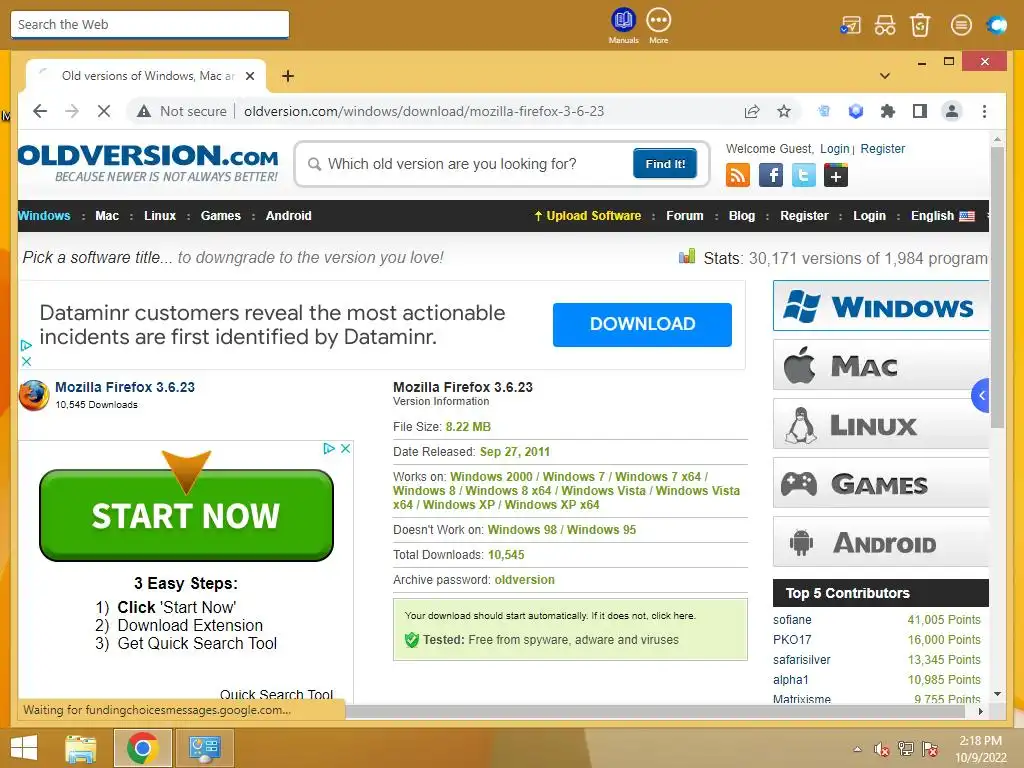Image resolution: width=1024 pixels, height=768 pixels.
Task: Go back with the browser back arrow
Action: 40,111
